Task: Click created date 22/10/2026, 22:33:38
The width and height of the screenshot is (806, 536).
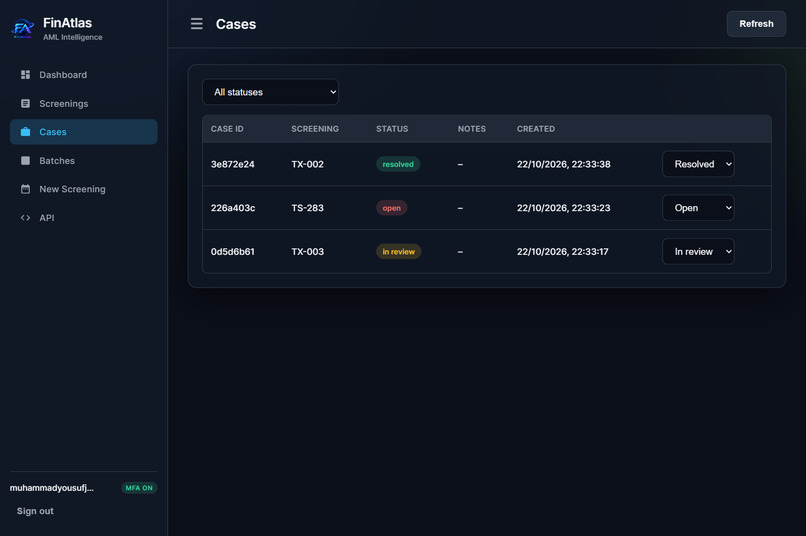Action: point(563,164)
